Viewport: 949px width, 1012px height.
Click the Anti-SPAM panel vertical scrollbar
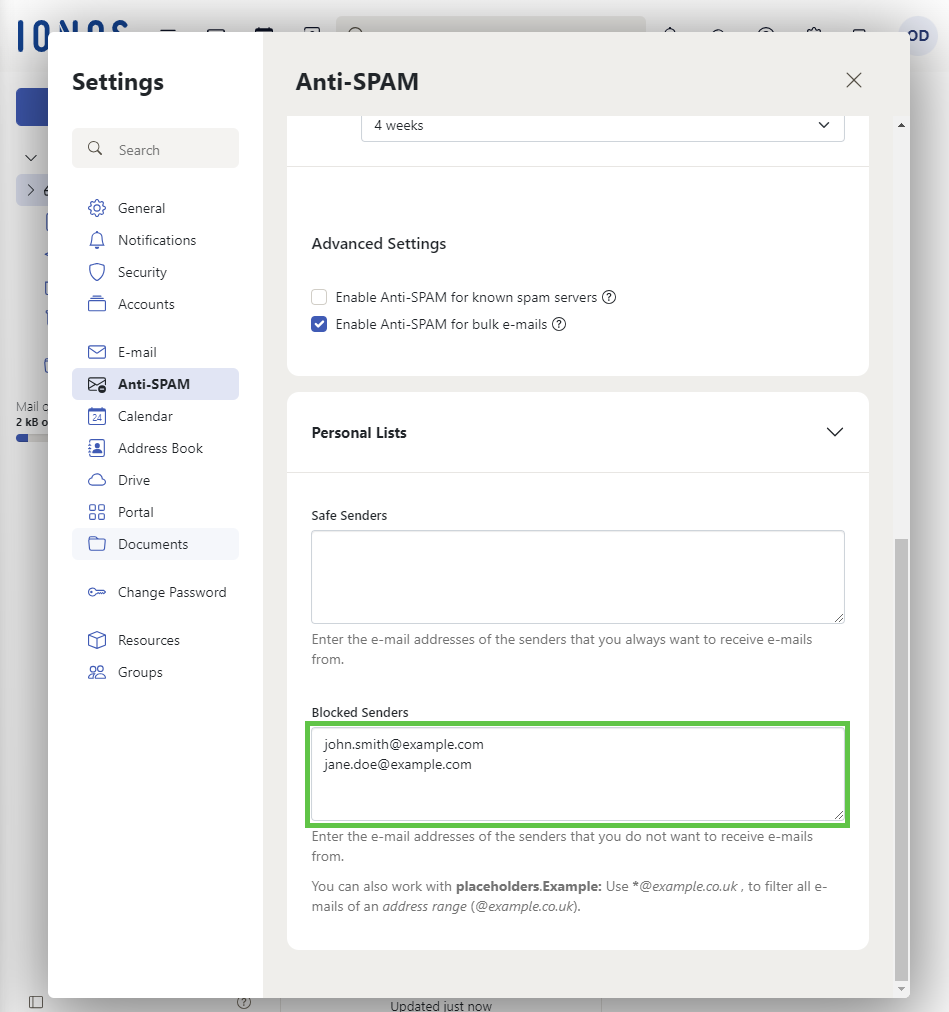click(x=901, y=758)
